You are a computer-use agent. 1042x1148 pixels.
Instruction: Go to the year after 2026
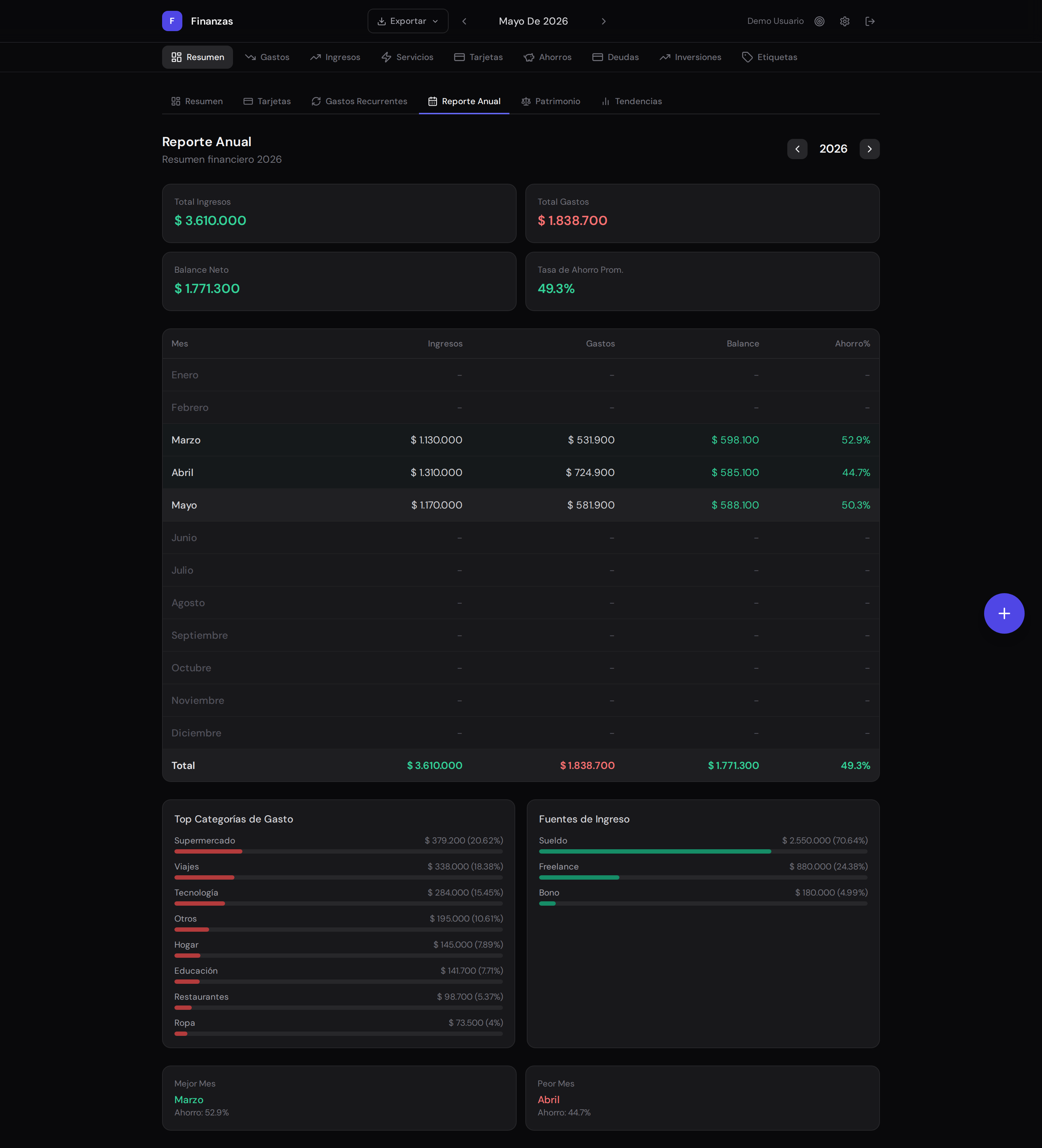tap(869, 149)
